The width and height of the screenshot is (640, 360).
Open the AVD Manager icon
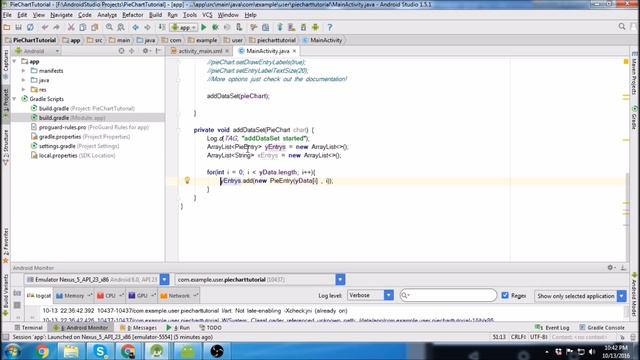click(x=292, y=27)
